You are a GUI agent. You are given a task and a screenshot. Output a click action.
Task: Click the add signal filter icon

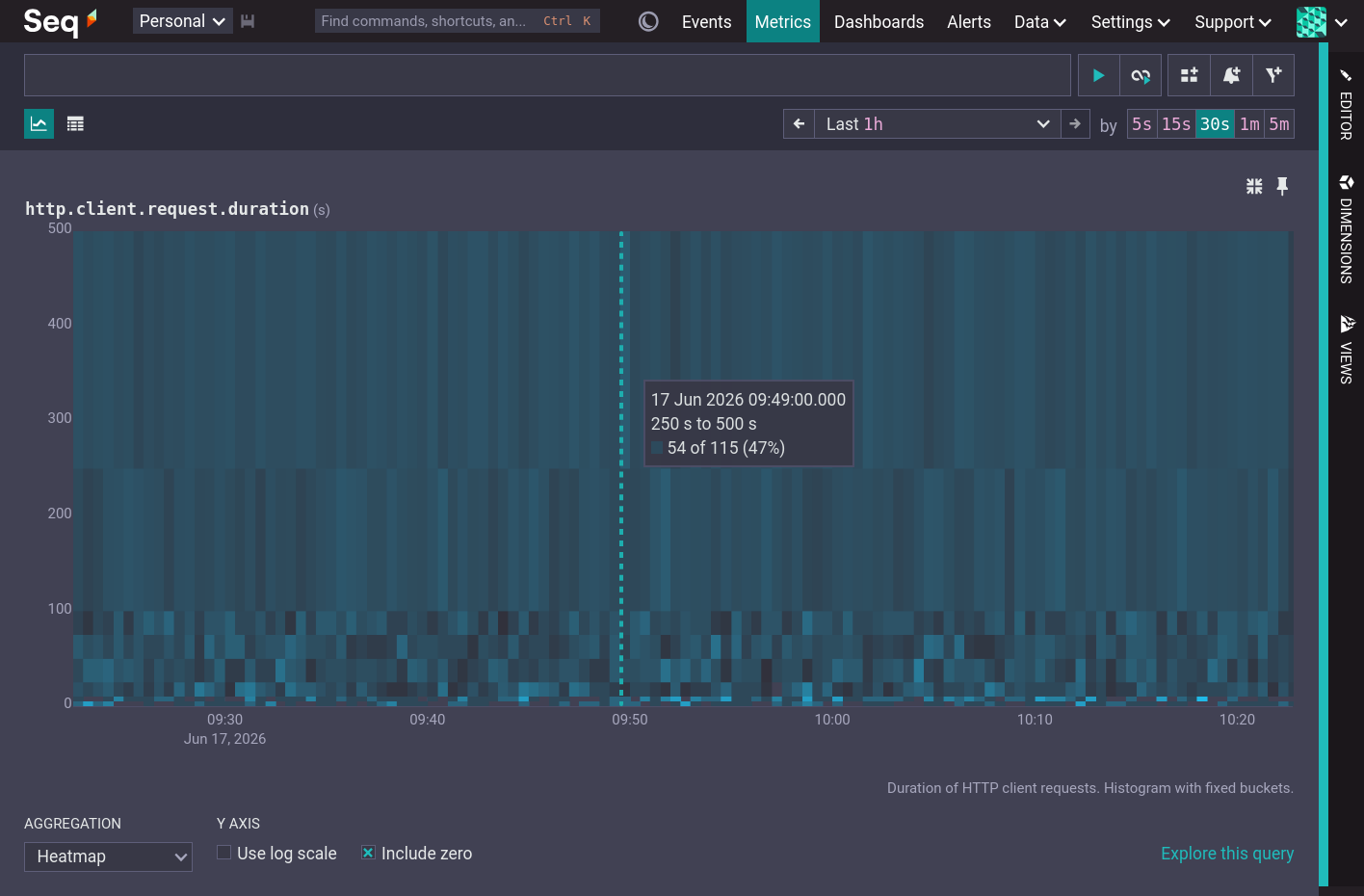pos(1273,75)
